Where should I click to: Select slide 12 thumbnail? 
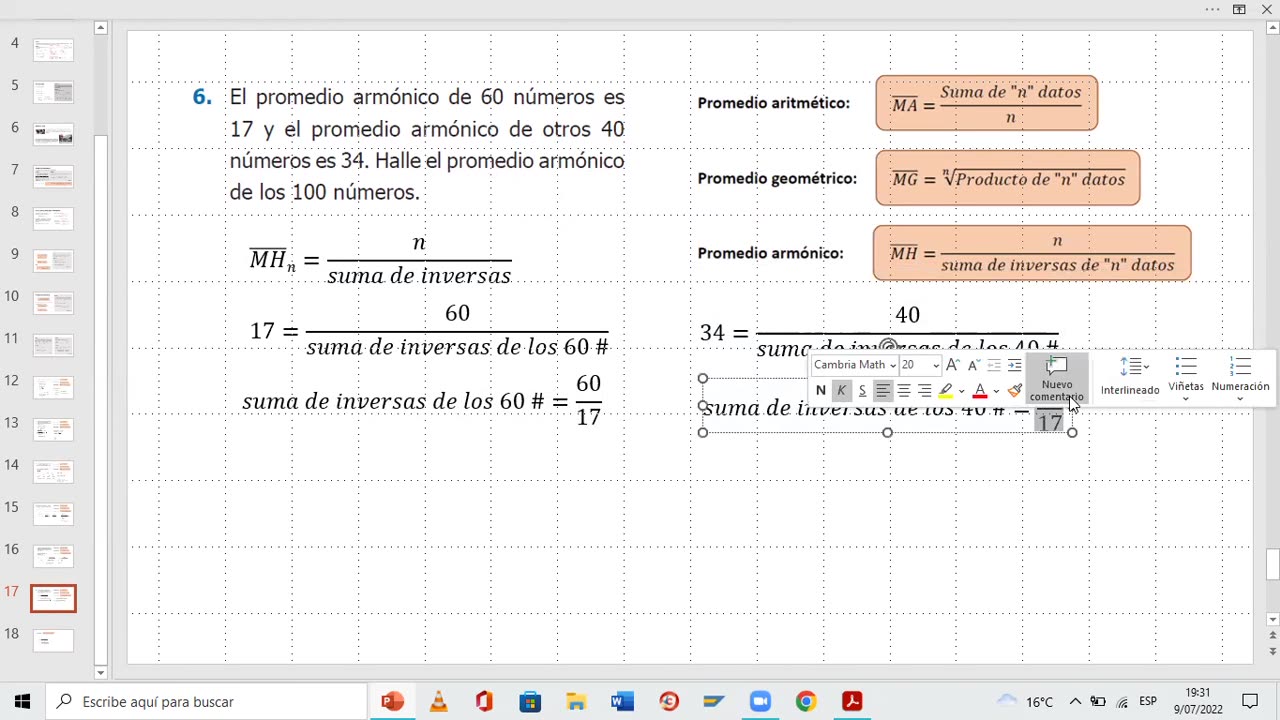pyautogui.click(x=54, y=387)
